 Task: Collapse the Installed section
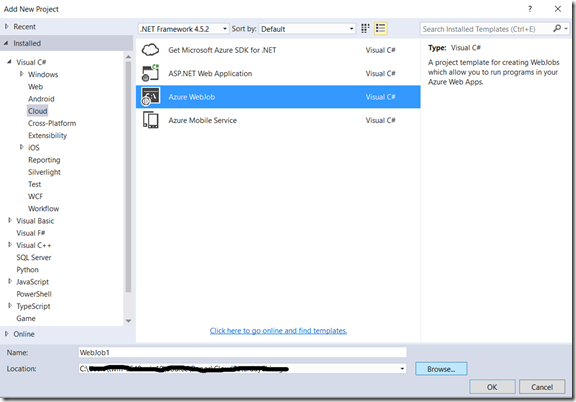[x=6, y=43]
